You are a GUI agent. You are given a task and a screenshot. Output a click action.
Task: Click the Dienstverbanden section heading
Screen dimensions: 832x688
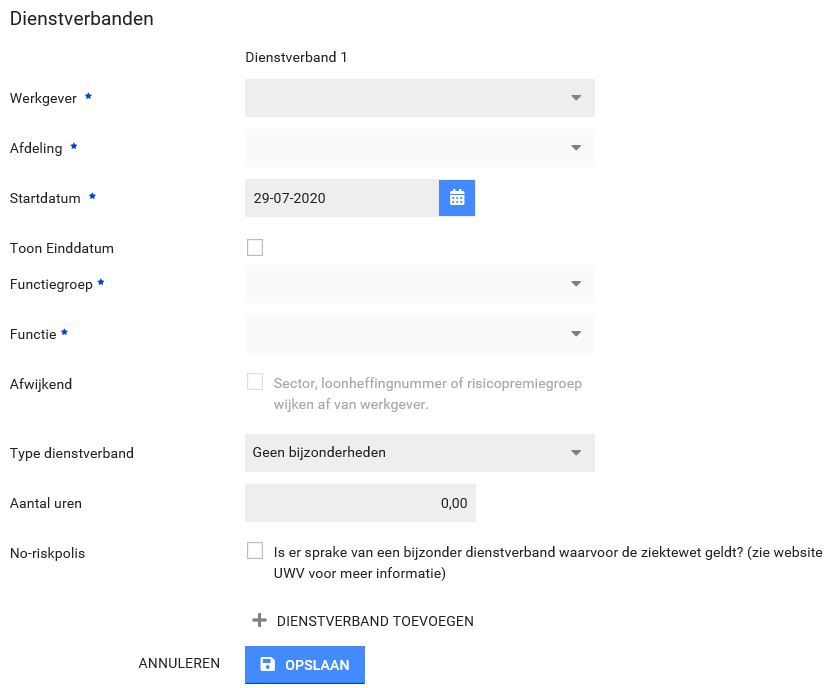pyautogui.click(x=82, y=19)
